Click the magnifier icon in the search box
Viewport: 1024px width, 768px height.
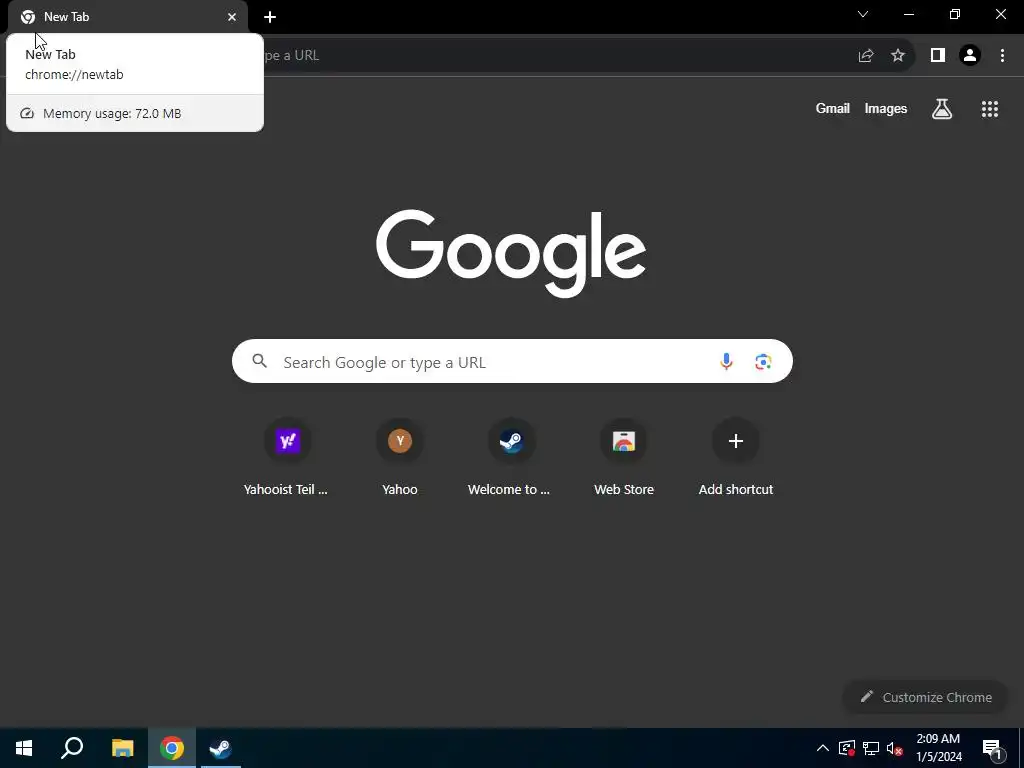point(259,360)
